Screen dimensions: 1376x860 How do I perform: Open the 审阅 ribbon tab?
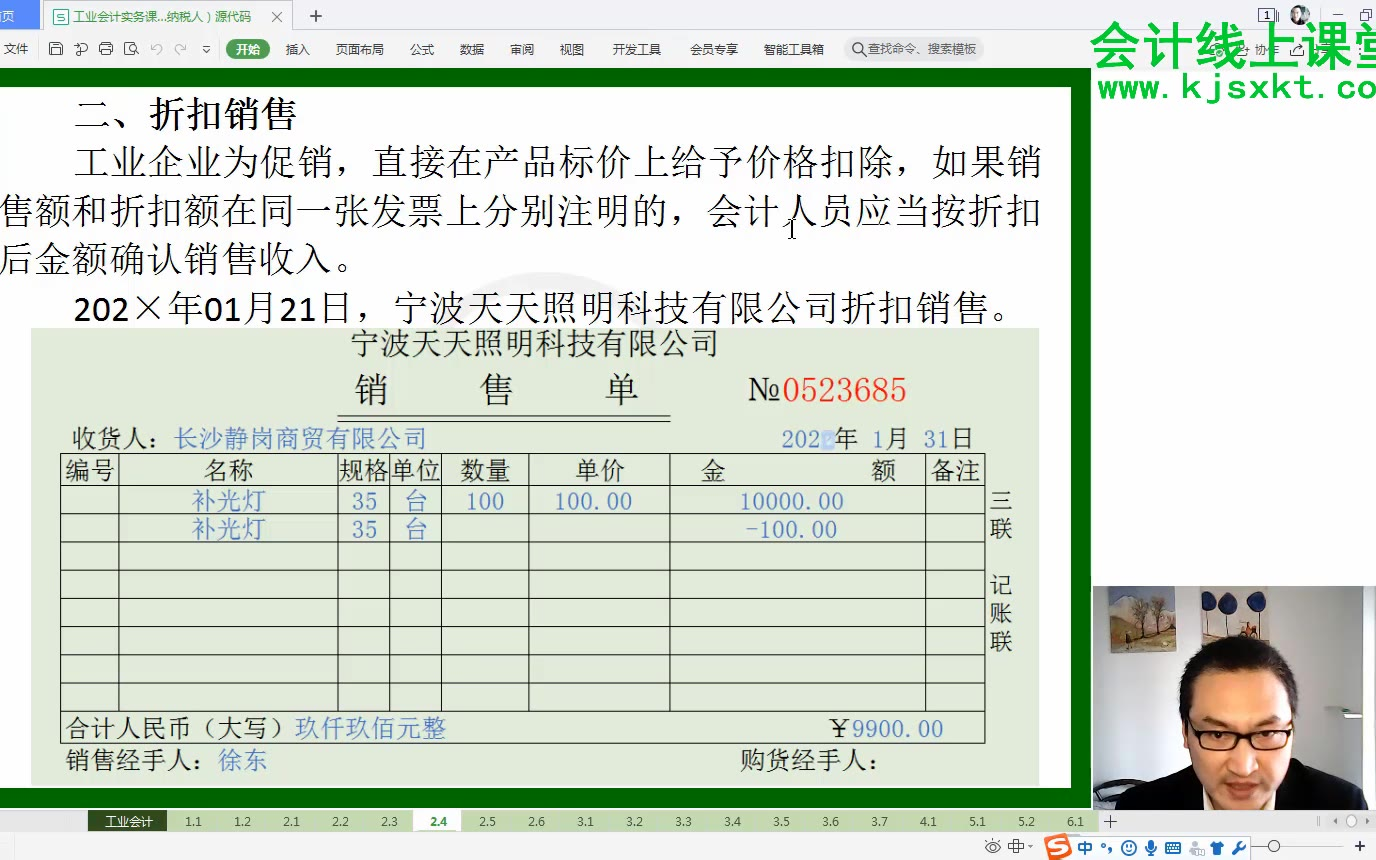(x=522, y=49)
